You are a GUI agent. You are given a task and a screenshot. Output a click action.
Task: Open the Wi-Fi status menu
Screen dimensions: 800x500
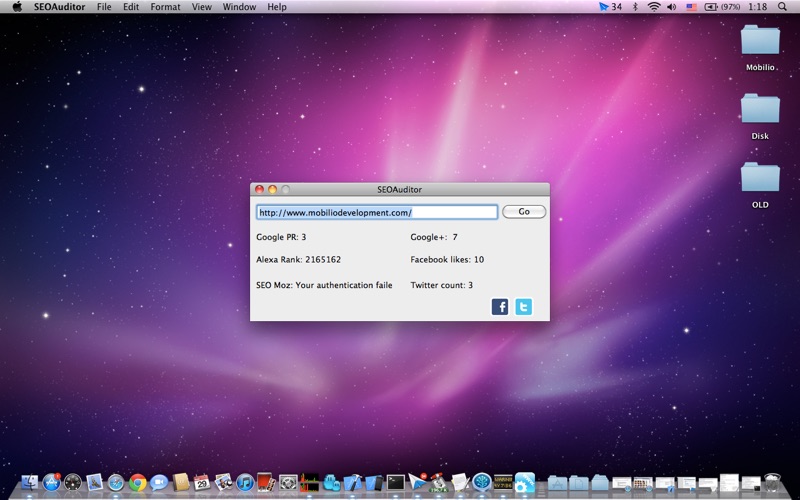click(x=654, y=7)
